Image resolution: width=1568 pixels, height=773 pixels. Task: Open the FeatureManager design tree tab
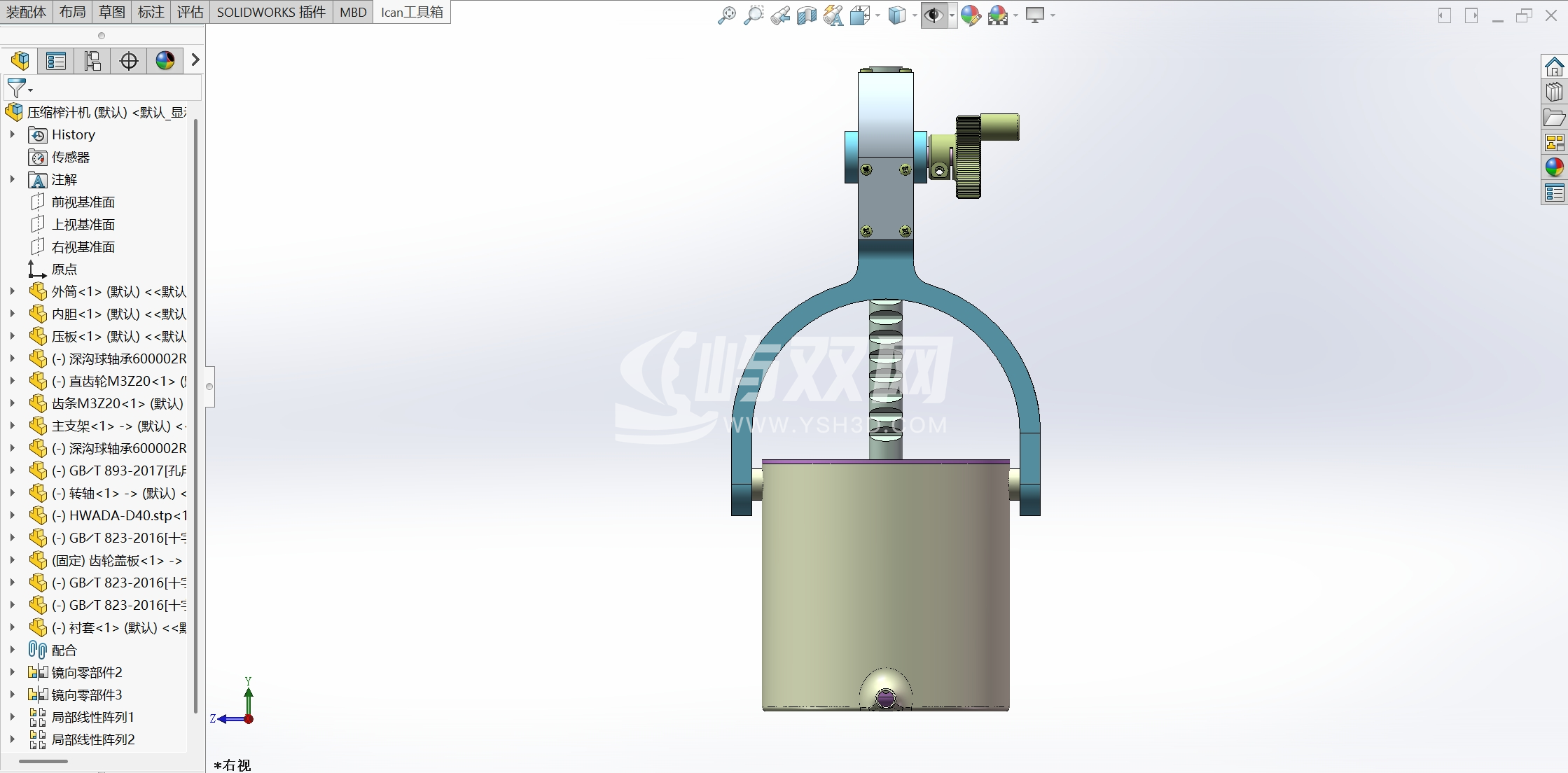tap(20, 61)
